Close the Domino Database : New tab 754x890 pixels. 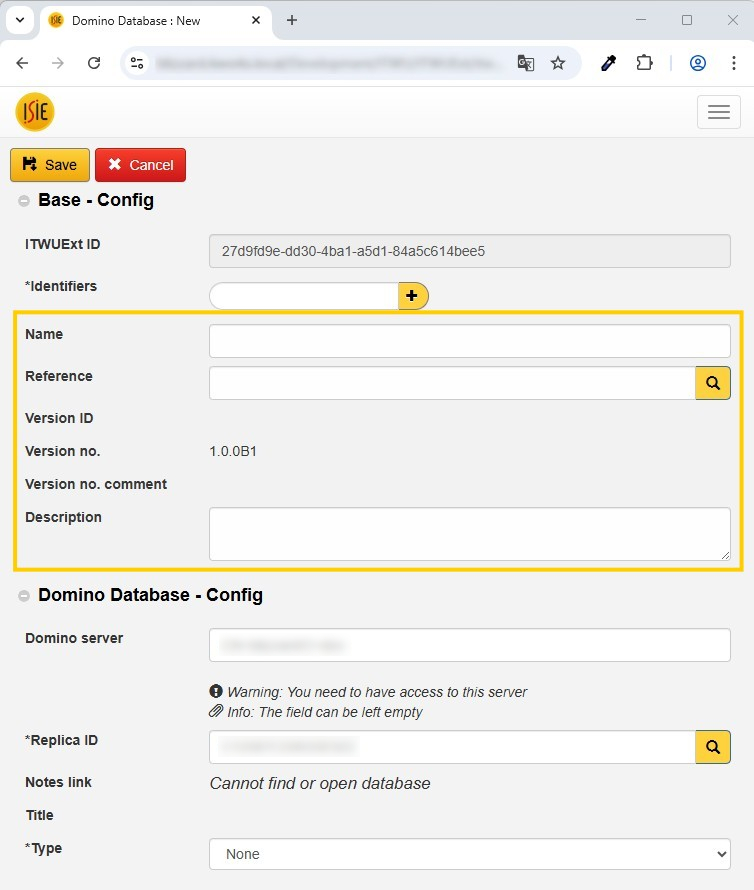tap(256, 20)
